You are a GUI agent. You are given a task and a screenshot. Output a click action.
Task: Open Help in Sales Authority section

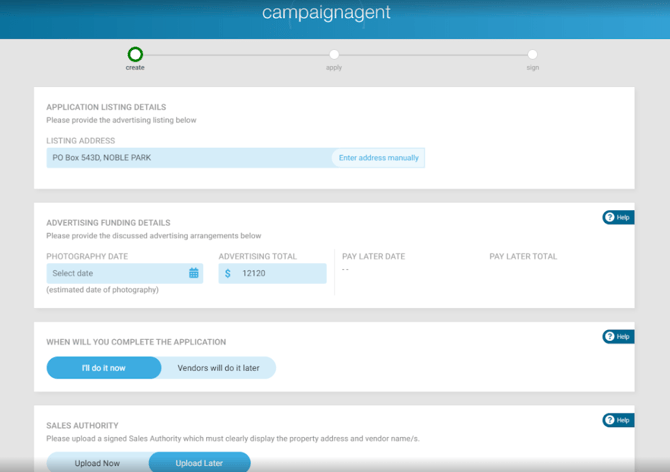coord(618,420)
